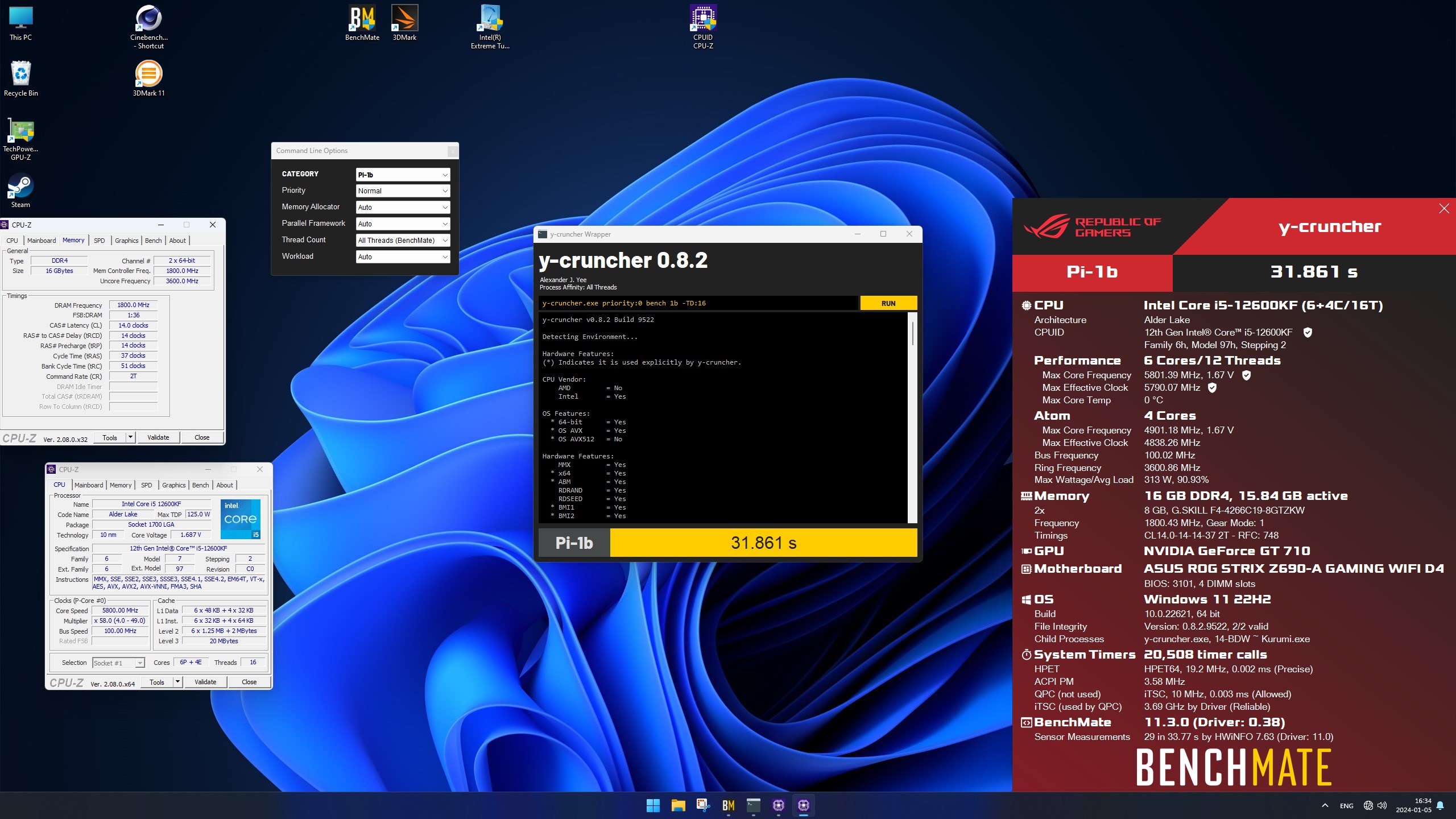Click Validate in the top CPU-Z window
This screenshot has width=1456, height=819.
(x=158, y=437)
